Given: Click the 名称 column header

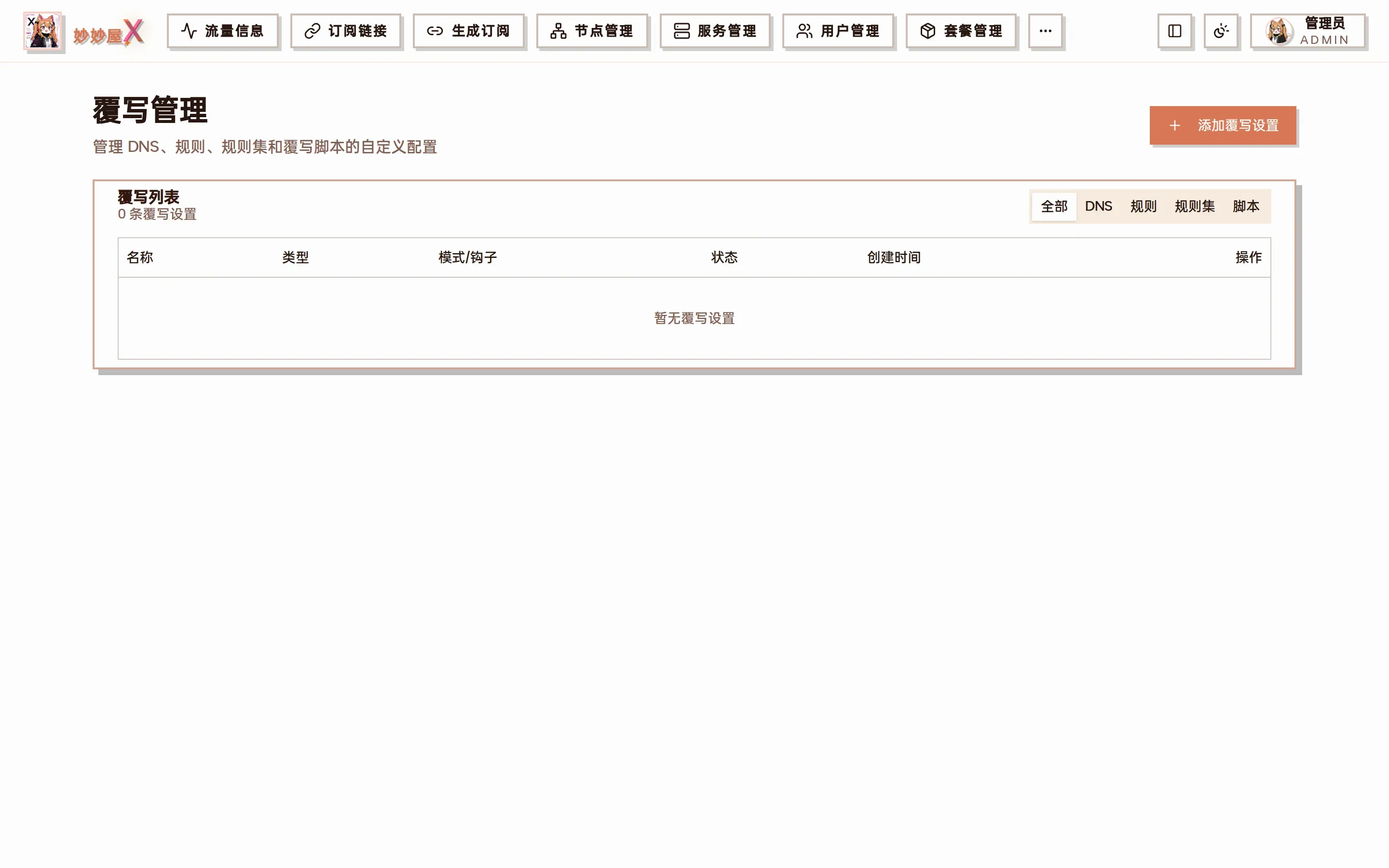Looking at the screenshot, I should coord(140,258).
